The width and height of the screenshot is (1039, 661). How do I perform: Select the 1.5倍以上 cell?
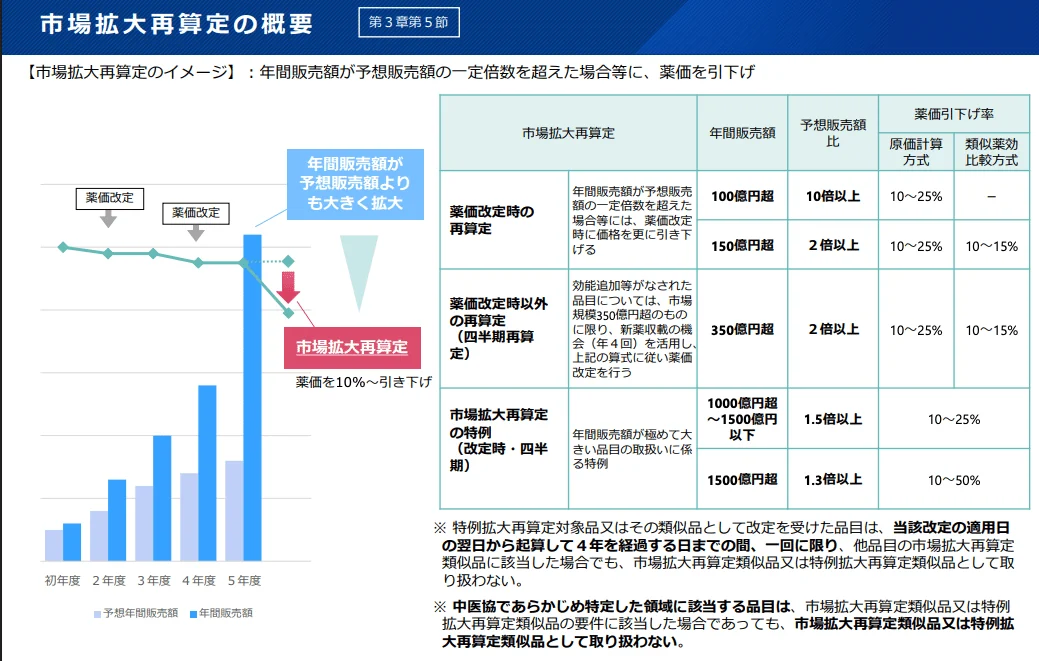833,419
